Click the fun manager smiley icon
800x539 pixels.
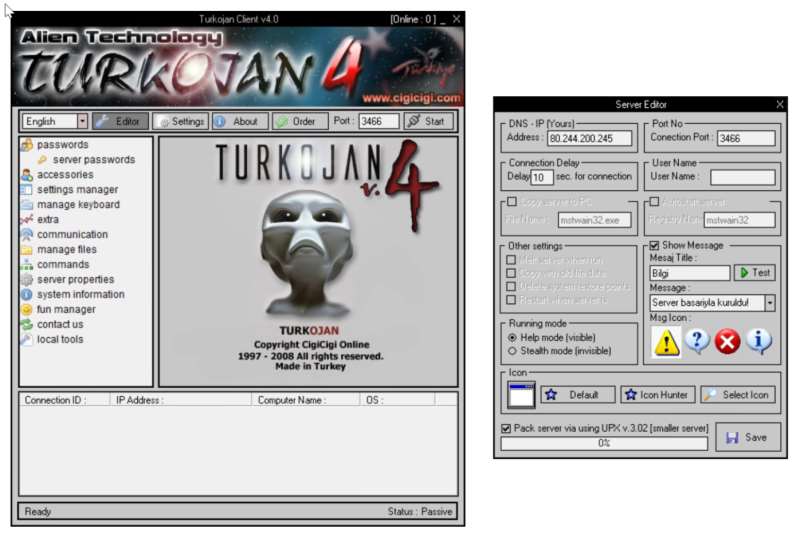point(27,309)
